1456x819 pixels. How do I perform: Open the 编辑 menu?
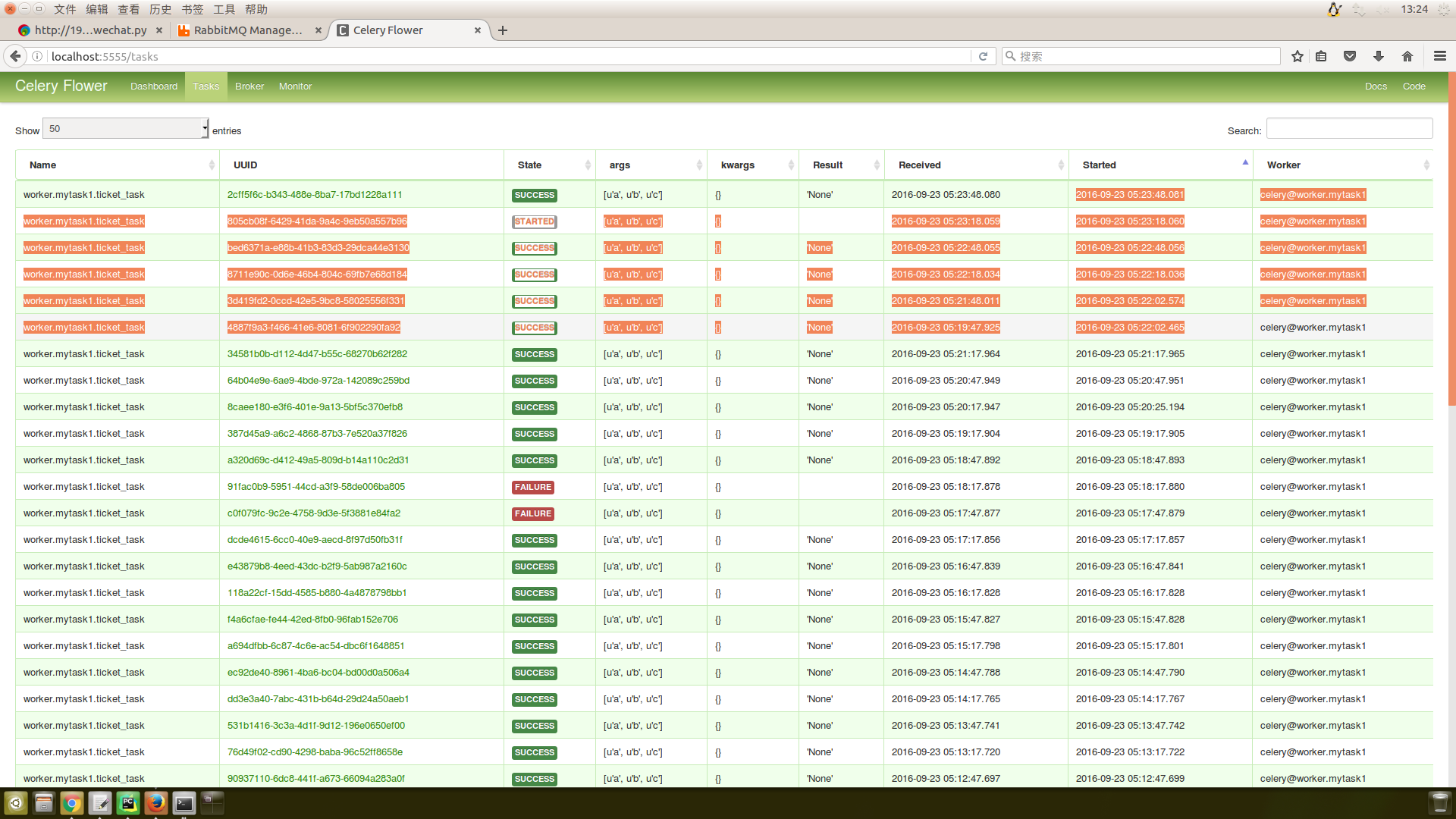[x=96, y=9]
